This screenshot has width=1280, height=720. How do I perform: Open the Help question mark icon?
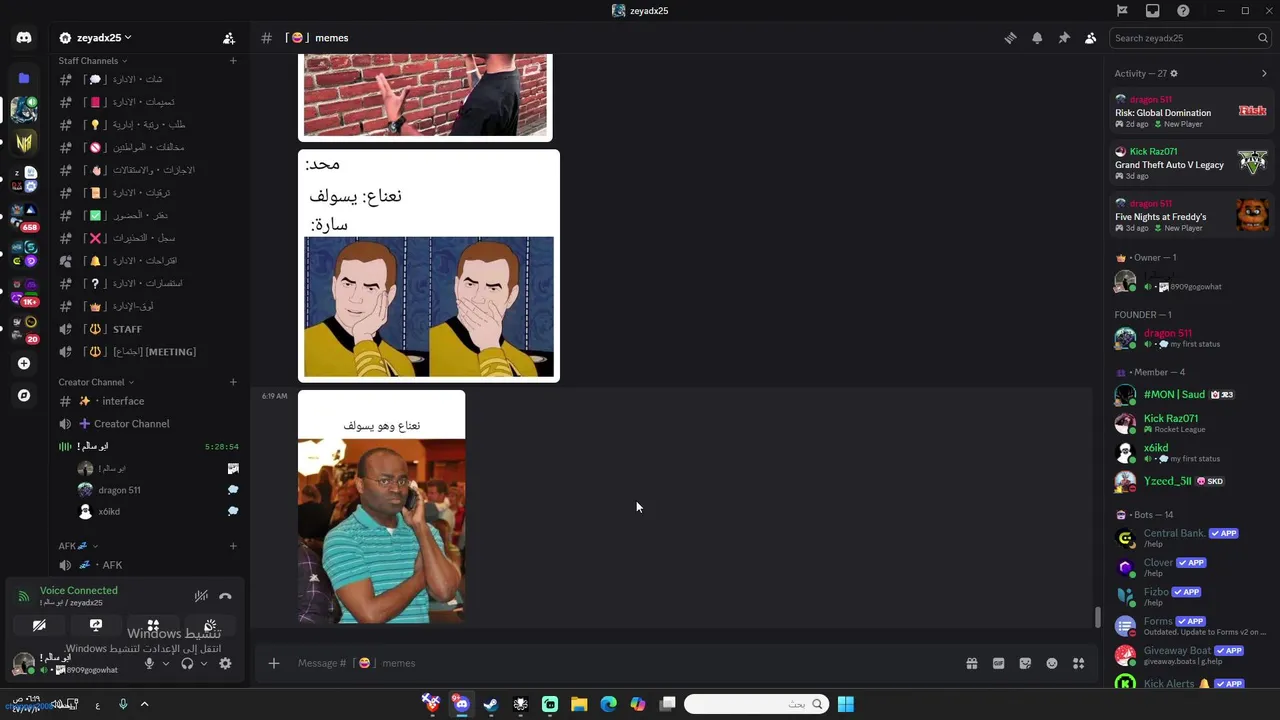click(x=1183, y=11)
